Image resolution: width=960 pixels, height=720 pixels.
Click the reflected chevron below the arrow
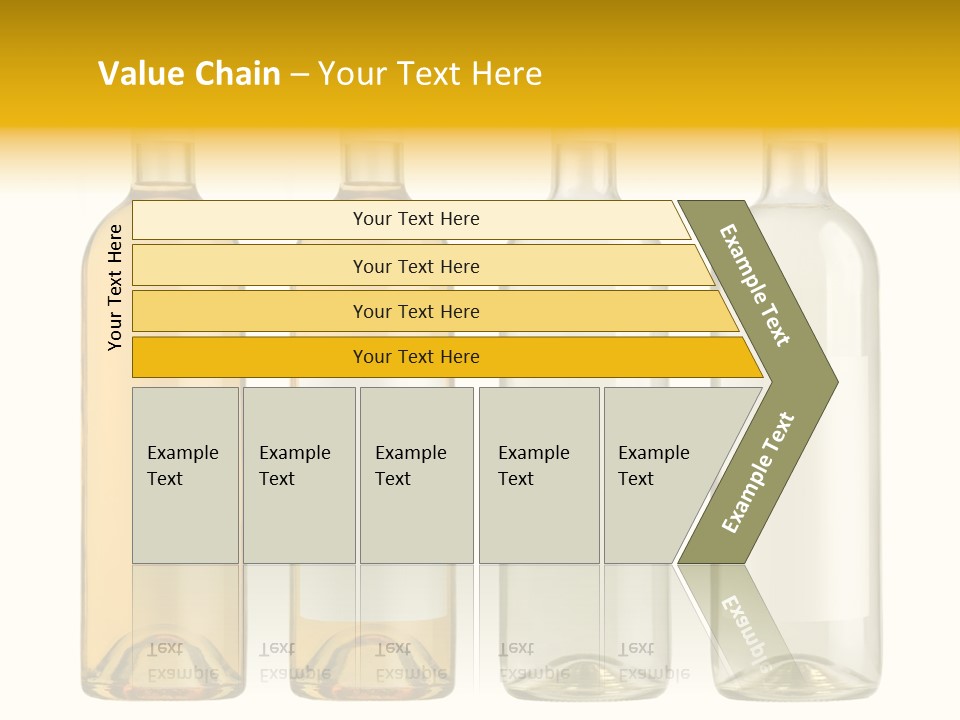tap(738, 620)
